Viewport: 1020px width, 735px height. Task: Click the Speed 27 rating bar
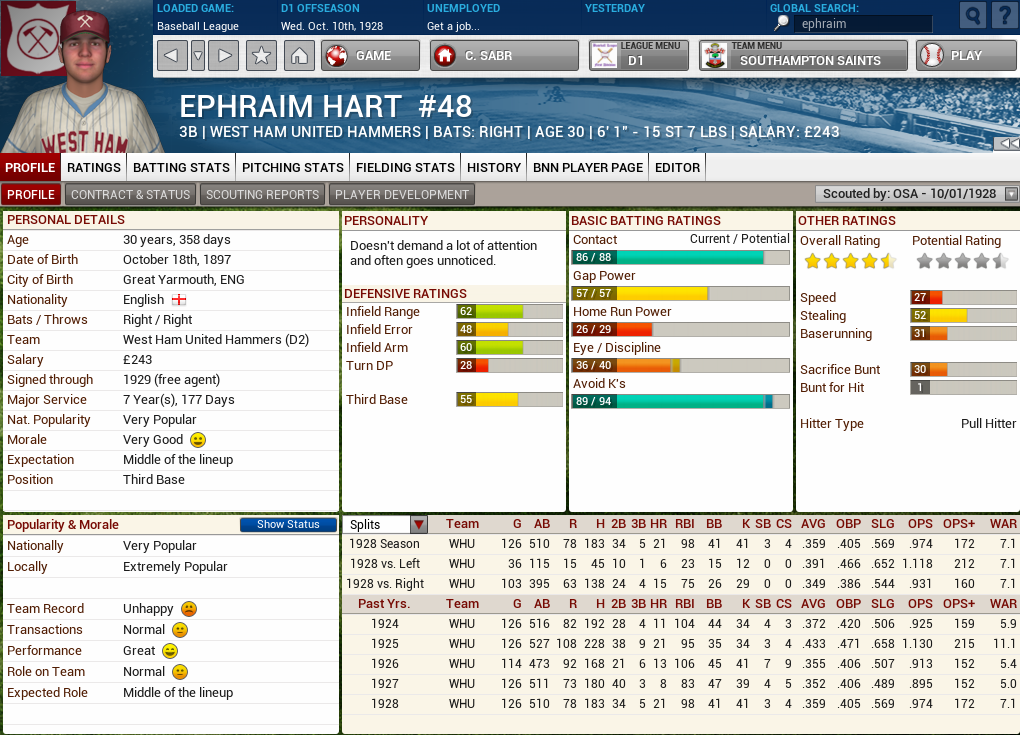coord(963,297)
